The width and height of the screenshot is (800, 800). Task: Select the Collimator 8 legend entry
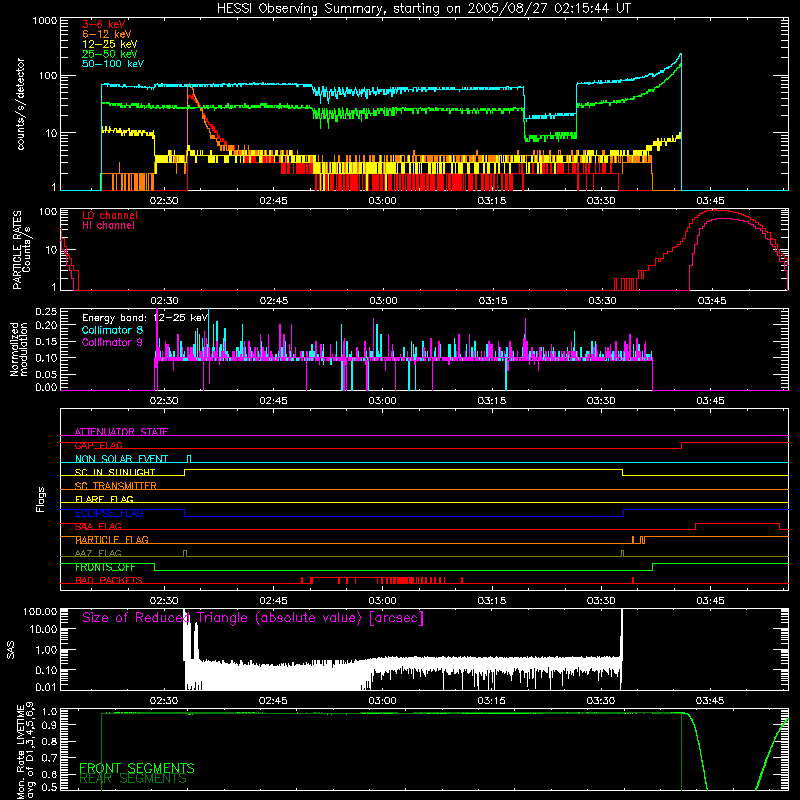(x=112, y=330)
